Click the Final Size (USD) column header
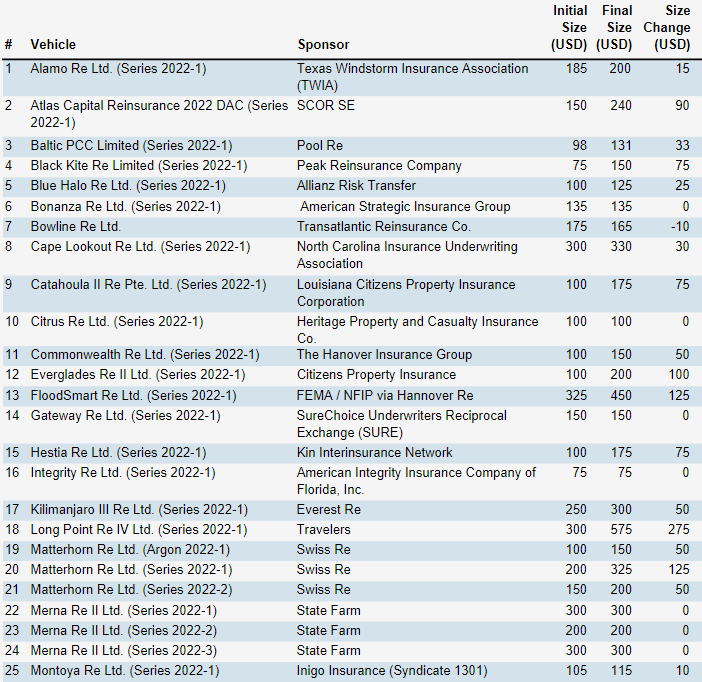The width and height of the screenshot is (702, 682). (x=614, y=27)
